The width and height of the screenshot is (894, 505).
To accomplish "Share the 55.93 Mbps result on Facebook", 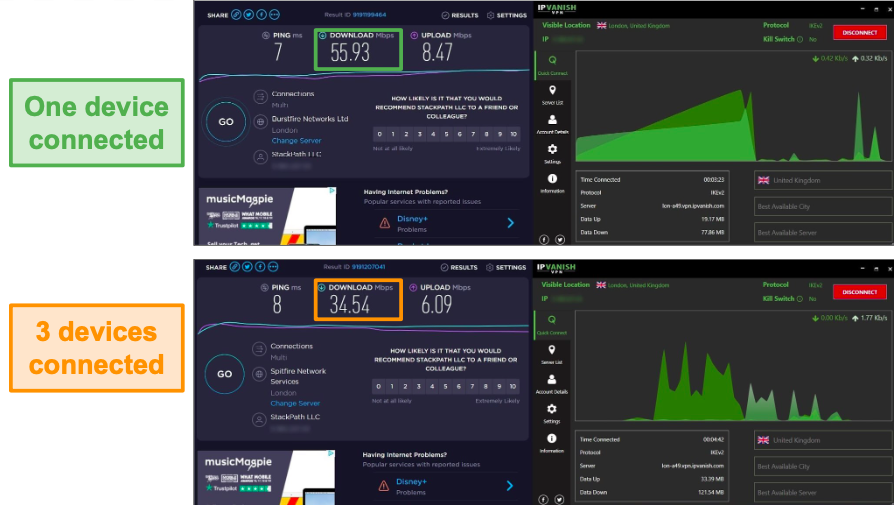I will pos(261,15).
